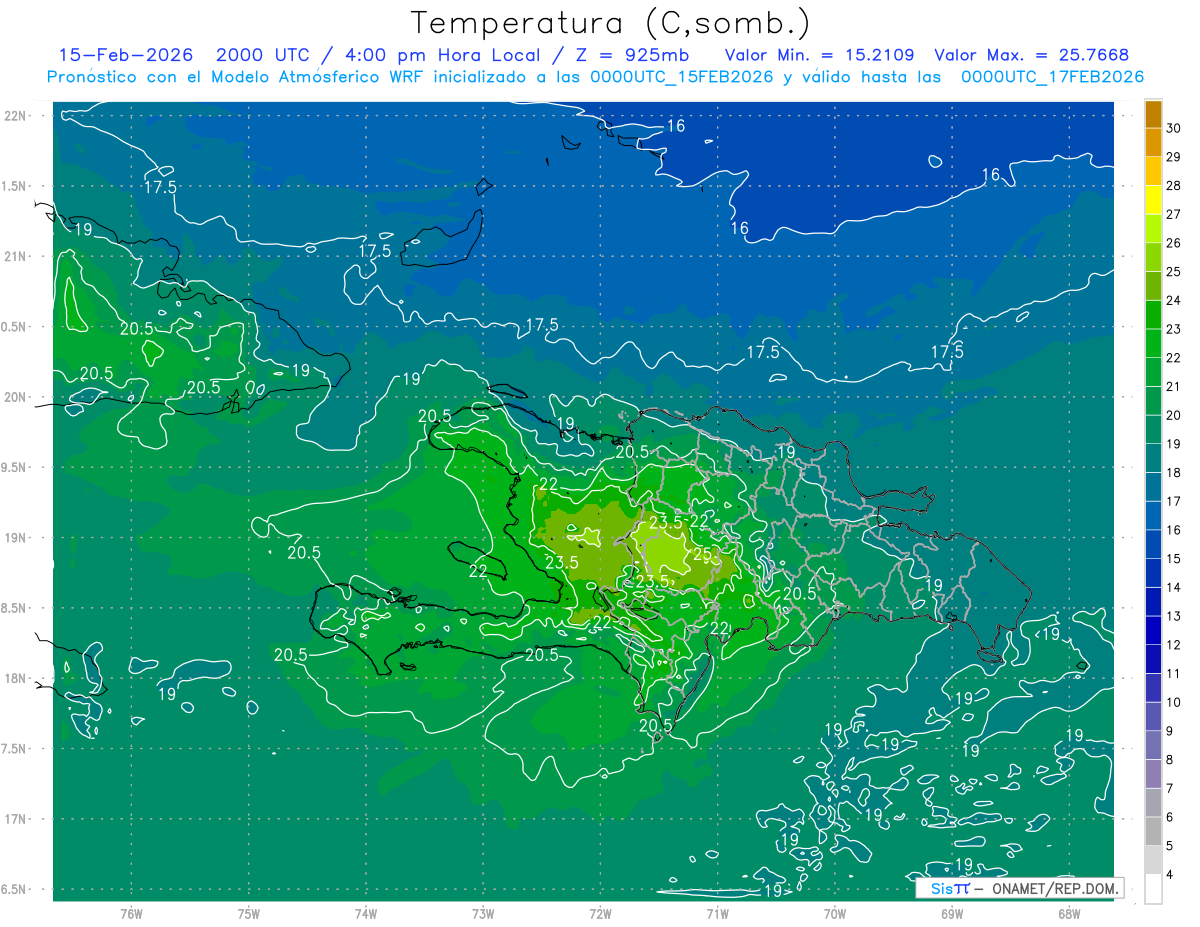Screen dimensions: 1200x927
Task: Click the "18N" latitude axis label
Action: [16, 678]
